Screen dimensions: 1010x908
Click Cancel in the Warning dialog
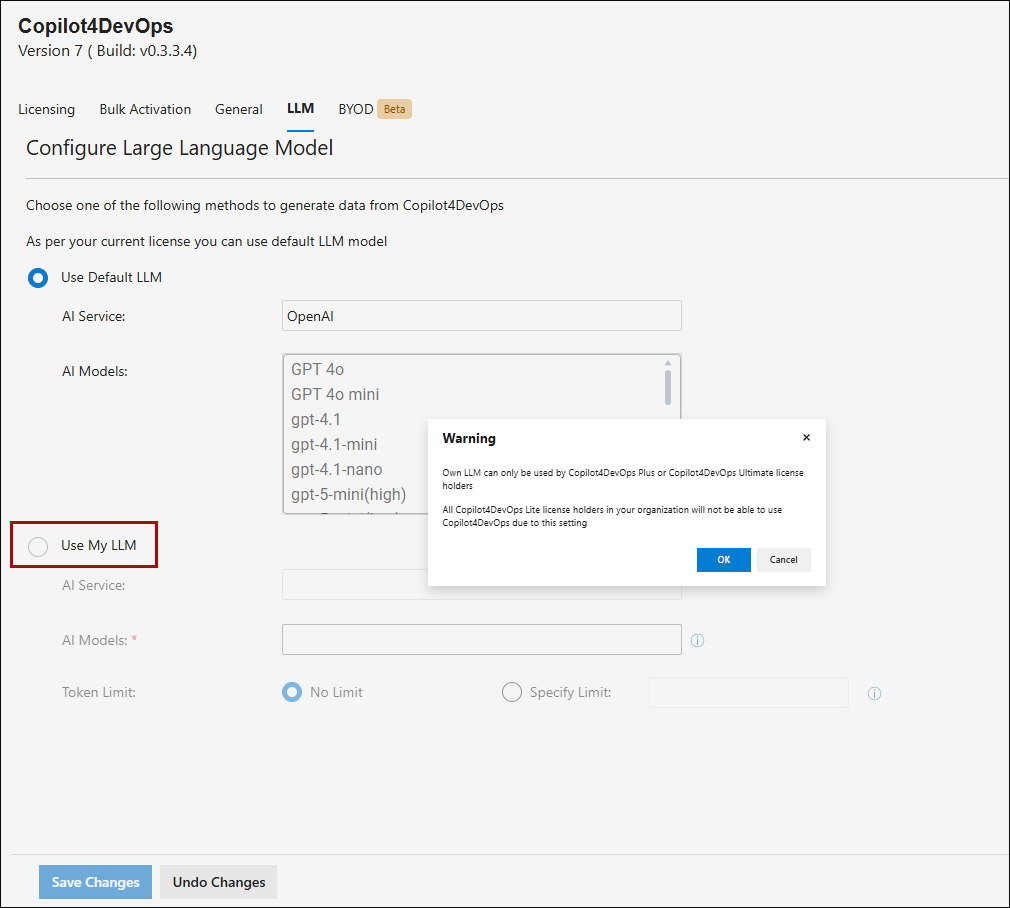click(x=783, y=560)
